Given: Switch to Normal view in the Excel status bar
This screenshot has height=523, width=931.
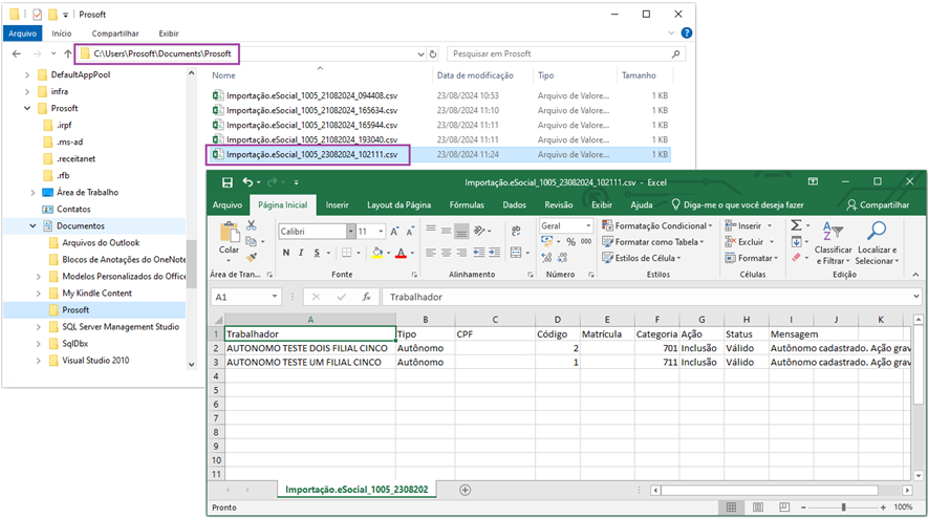Looking at the screenshot, I should (732, 508).
